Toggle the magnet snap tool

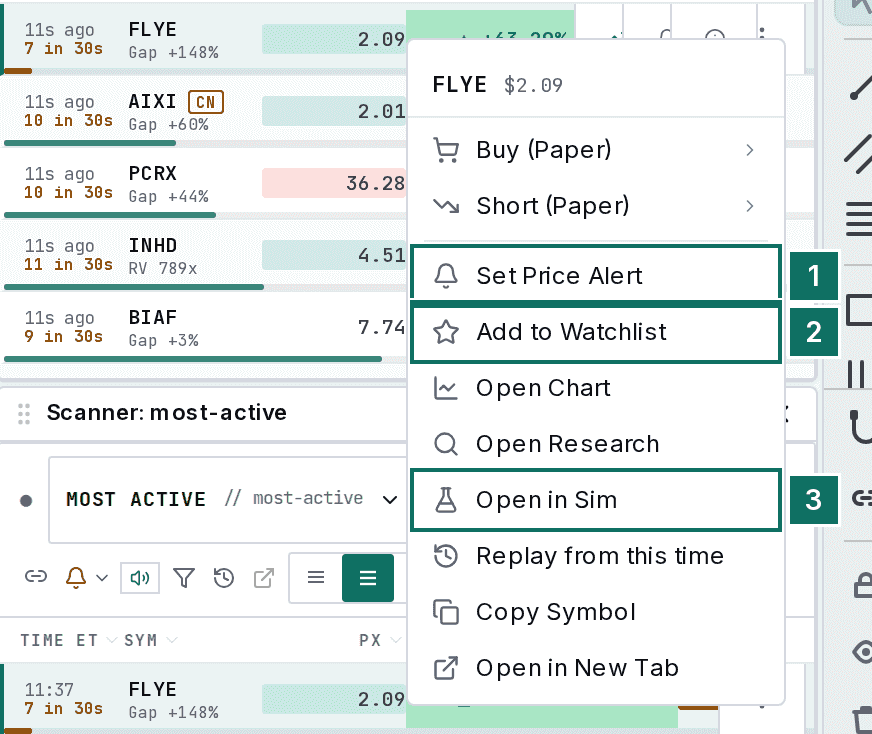pos(861,426)
